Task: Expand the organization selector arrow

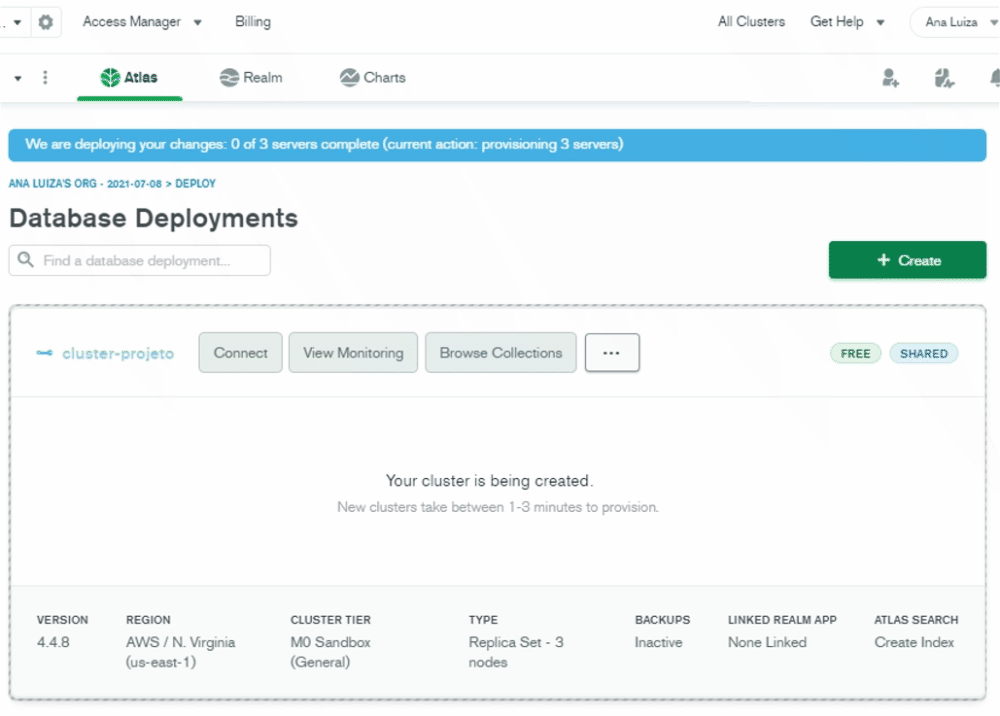Action: 17,22
